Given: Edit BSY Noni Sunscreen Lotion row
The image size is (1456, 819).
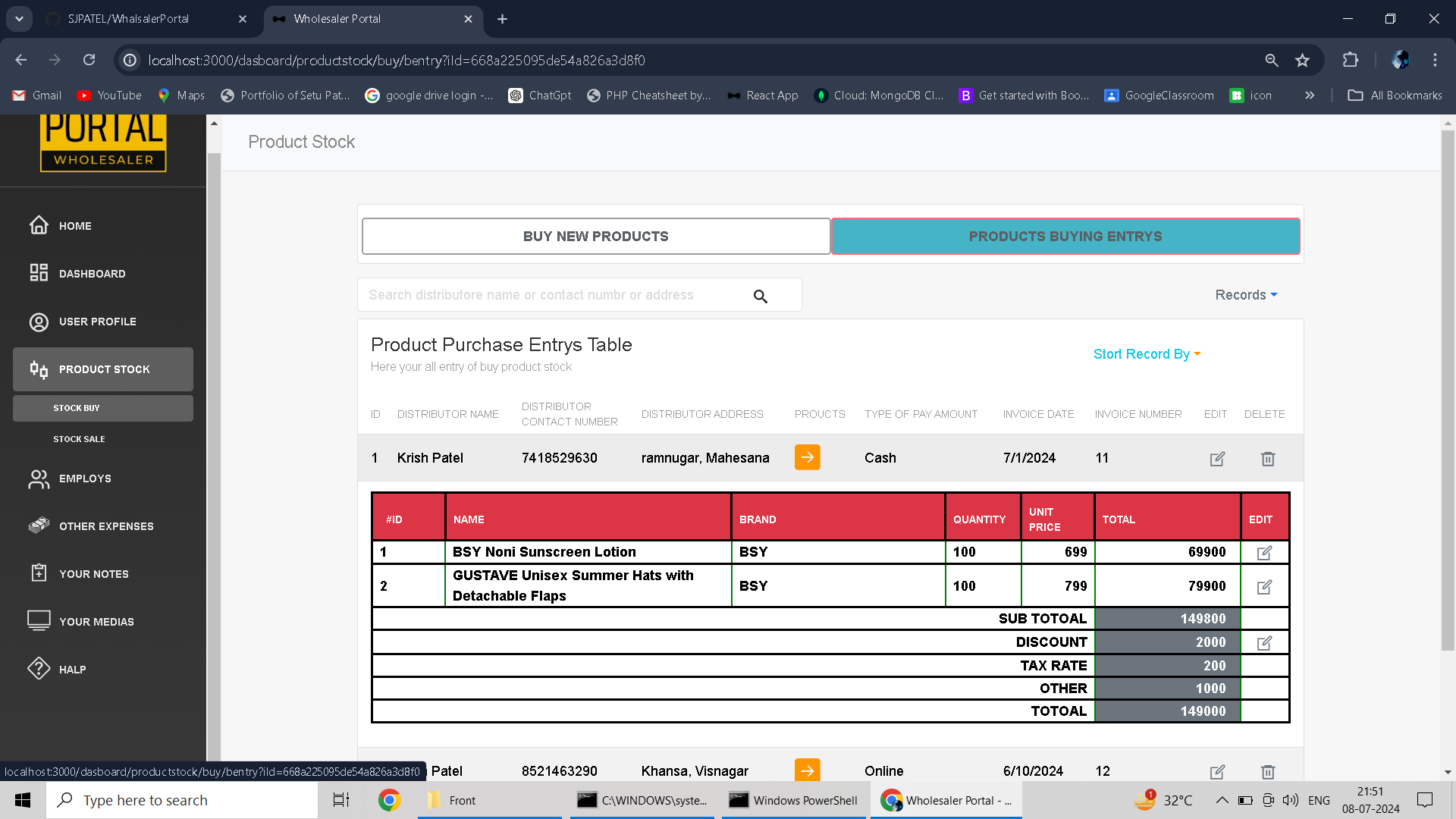Looking at the screenshot, I should [1264, 553].
